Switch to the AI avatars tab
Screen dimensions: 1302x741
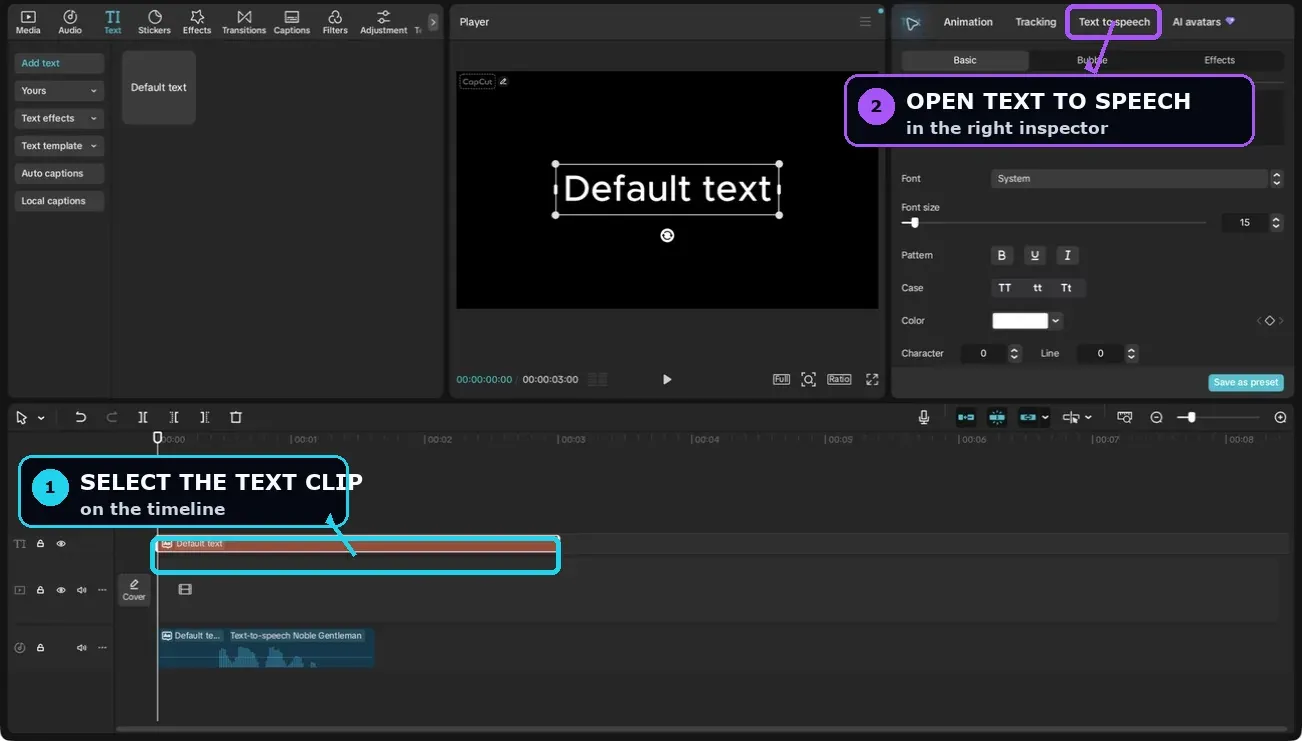click(x=1203, y=22)
